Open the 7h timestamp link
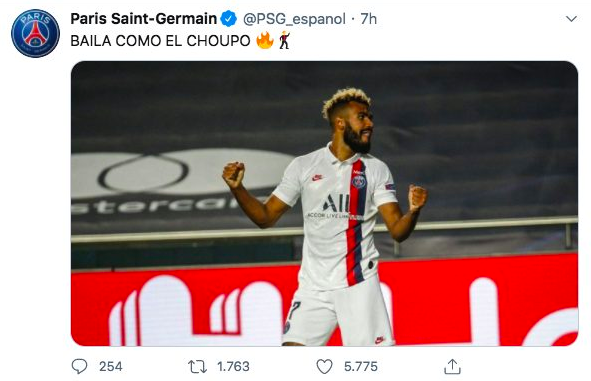The image size is (591, 381). click(x=368, y=19)
